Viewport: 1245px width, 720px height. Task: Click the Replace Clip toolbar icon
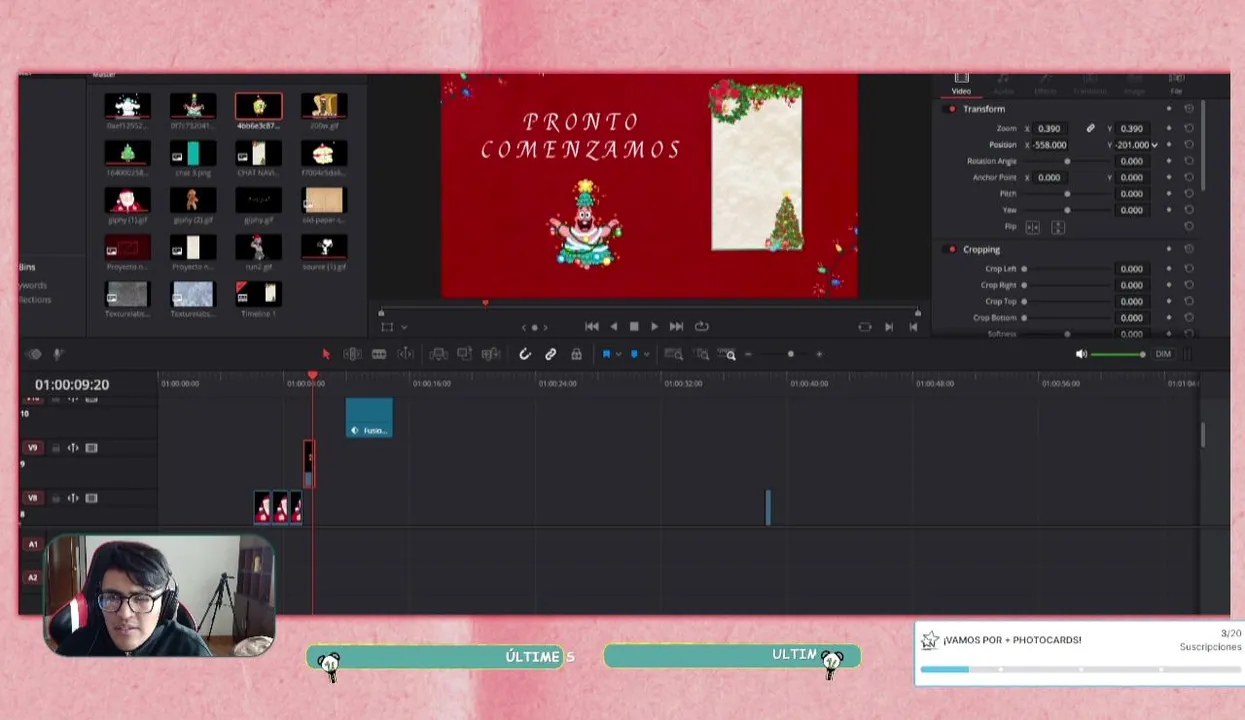point(490,354)
